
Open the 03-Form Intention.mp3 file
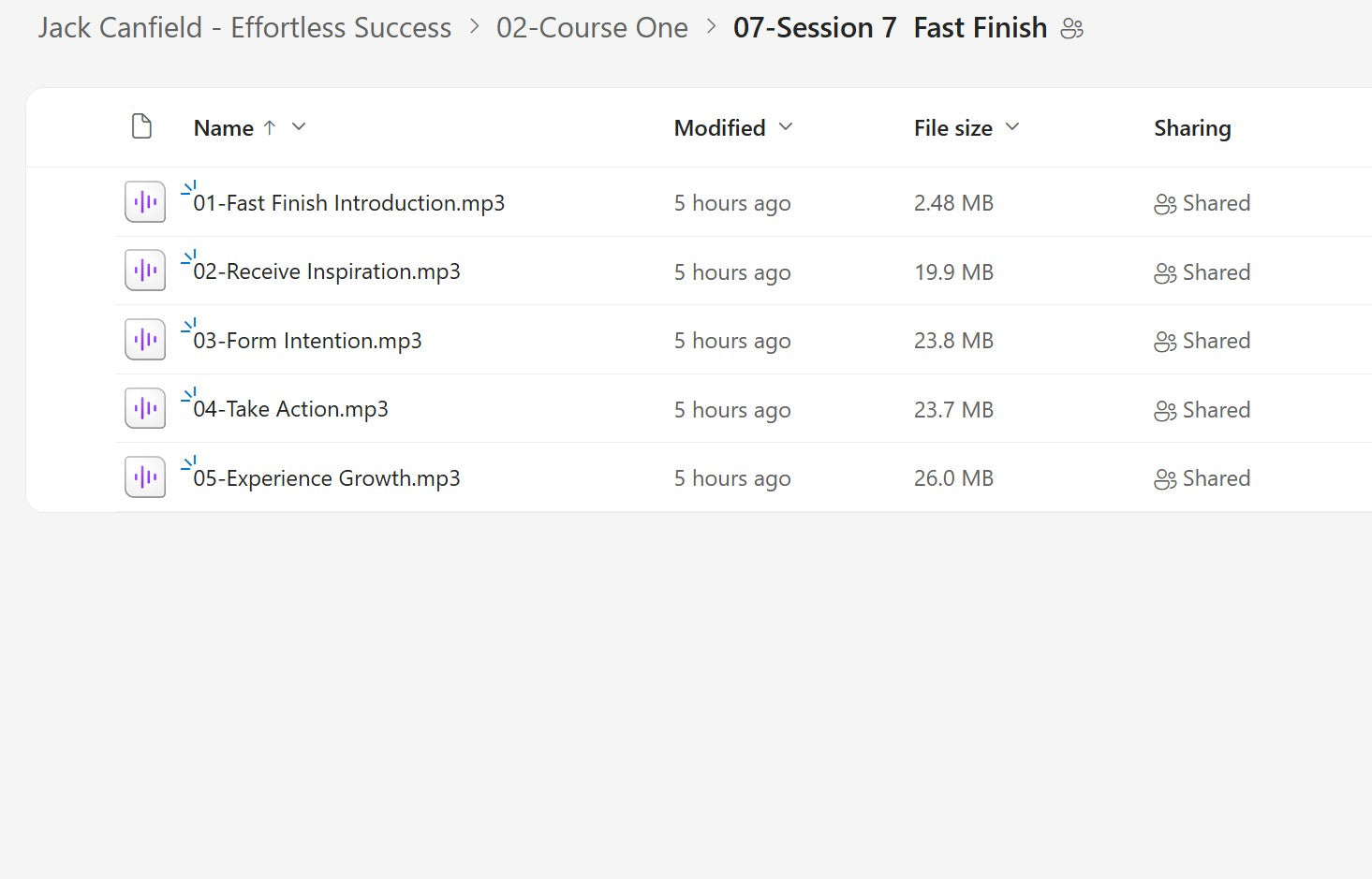click(308, 340)
